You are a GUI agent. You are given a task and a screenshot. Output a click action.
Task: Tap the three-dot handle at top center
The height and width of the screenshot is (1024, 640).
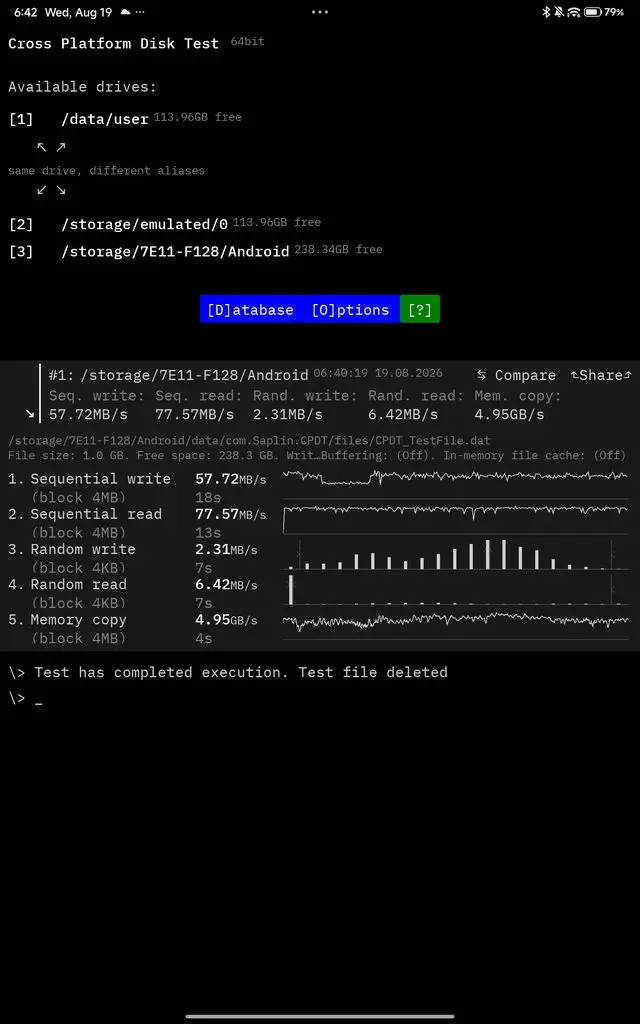[x=320, y=12]
